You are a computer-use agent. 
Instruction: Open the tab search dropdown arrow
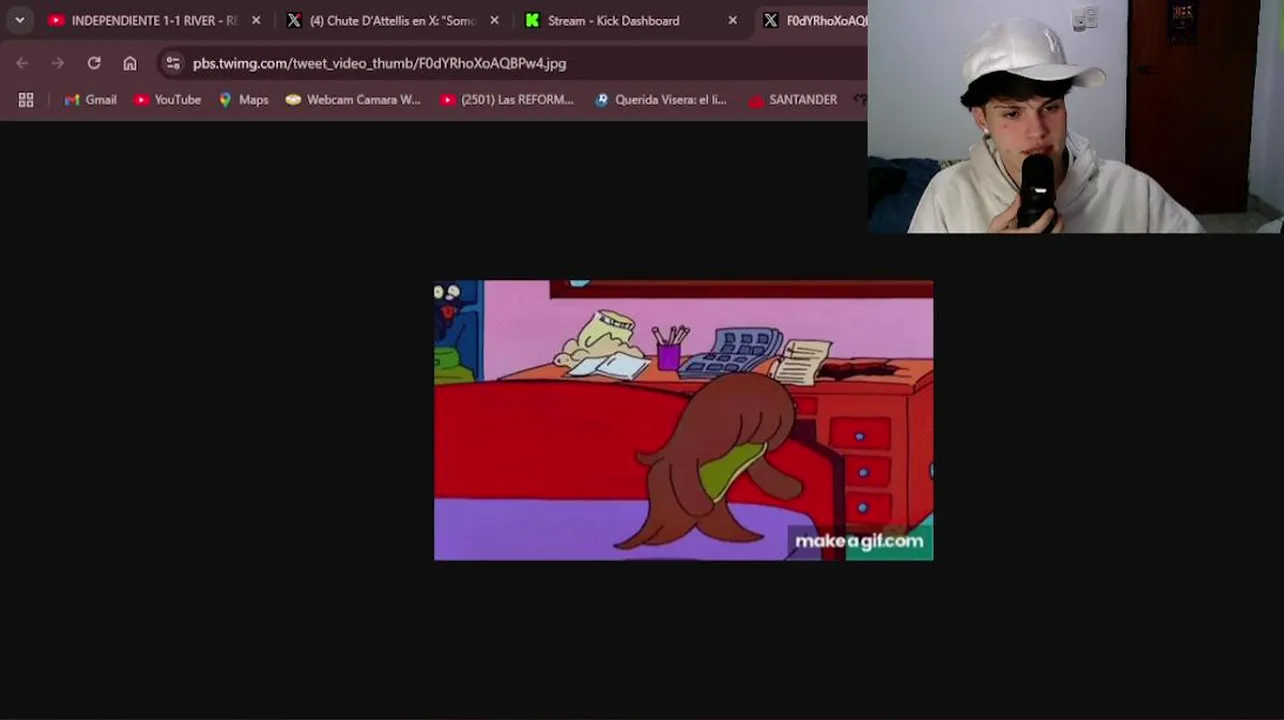click(19, 20)
